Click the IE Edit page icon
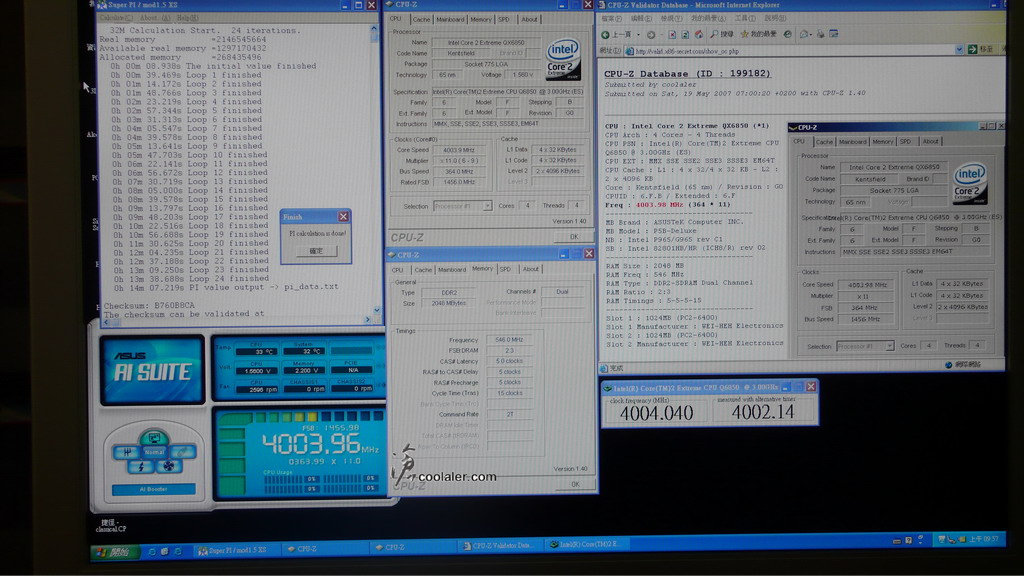 [x=834, y=34]
